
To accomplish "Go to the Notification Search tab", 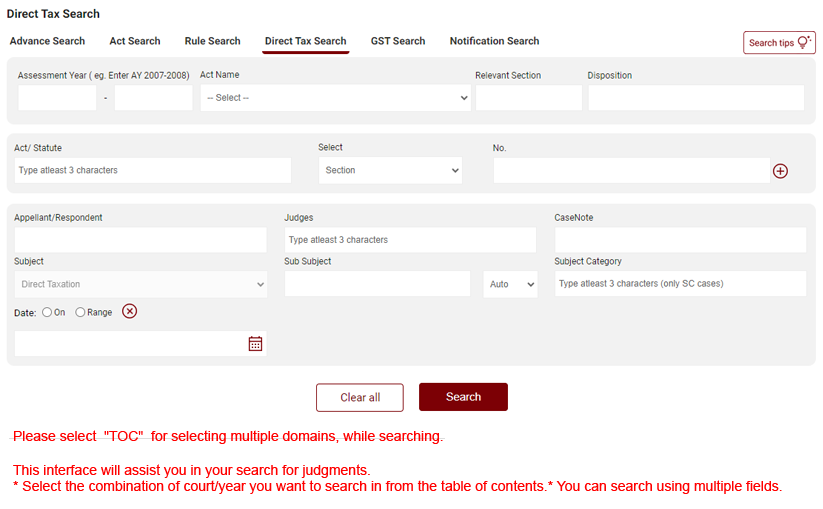I will [x=494, y=41].
